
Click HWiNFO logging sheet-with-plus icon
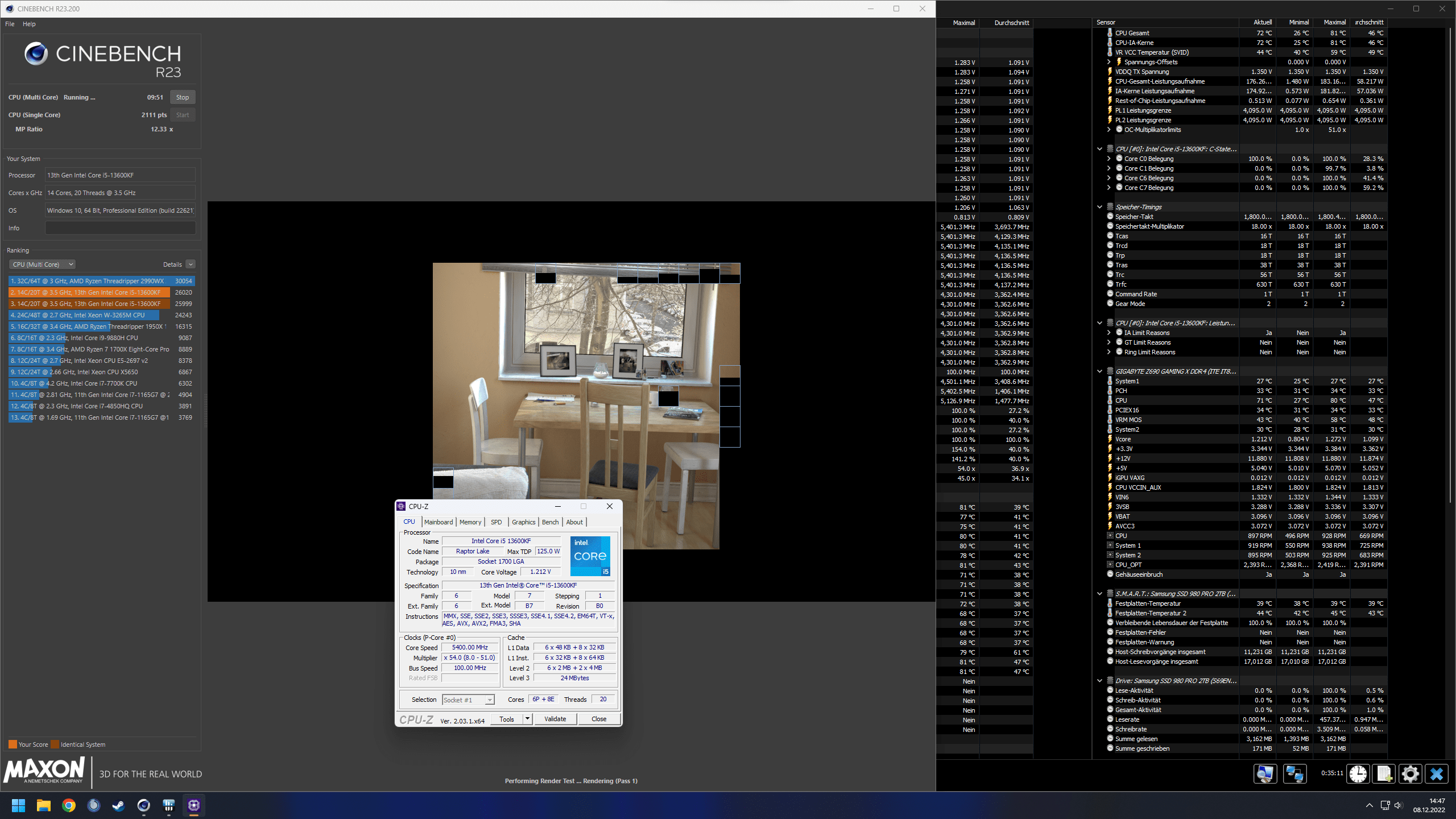tap(1384, 773)
